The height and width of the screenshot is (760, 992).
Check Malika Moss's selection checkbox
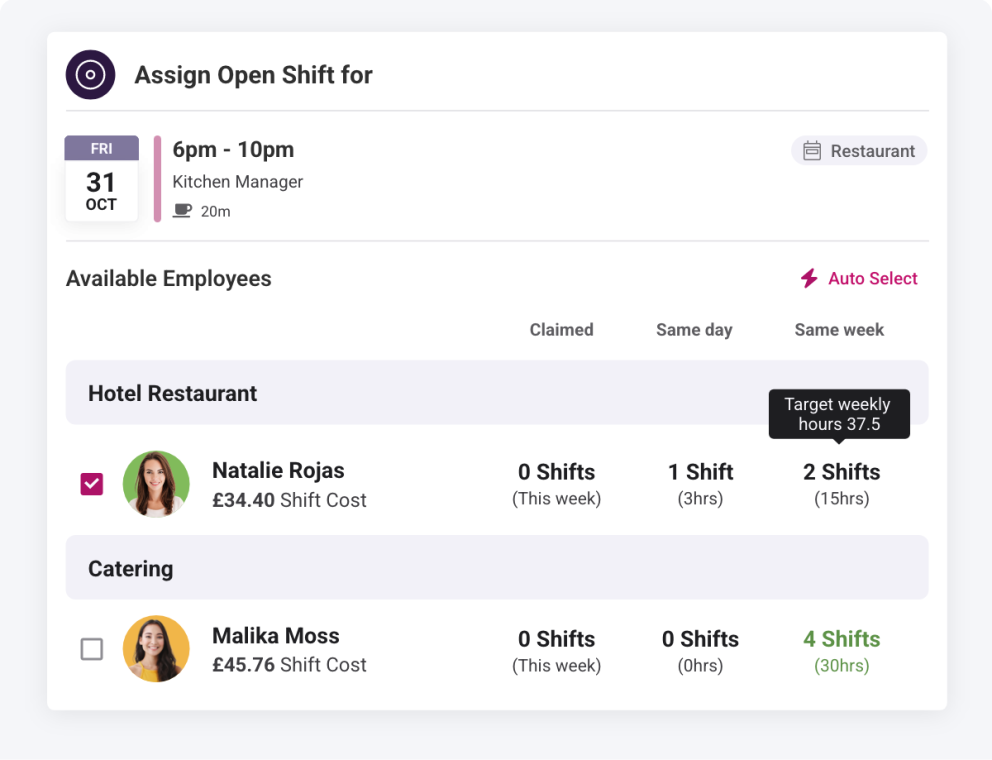(x=91, y=649)
